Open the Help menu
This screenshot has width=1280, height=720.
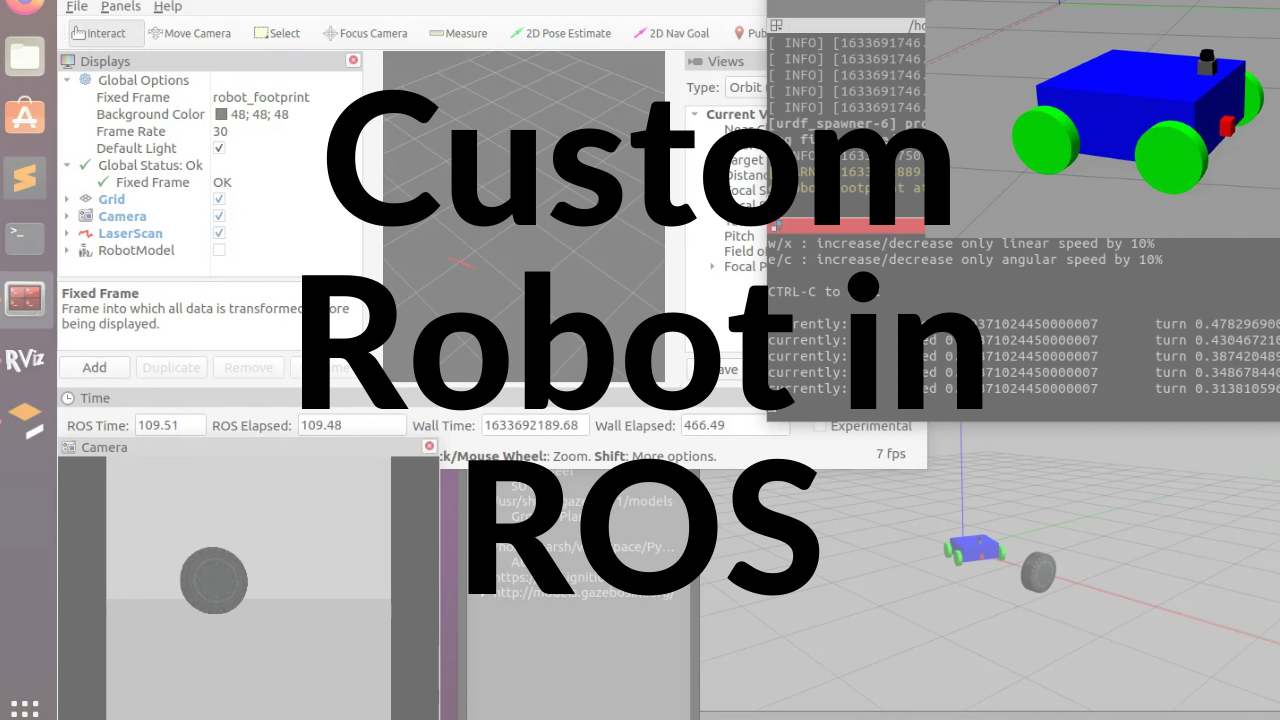[168, 7]
